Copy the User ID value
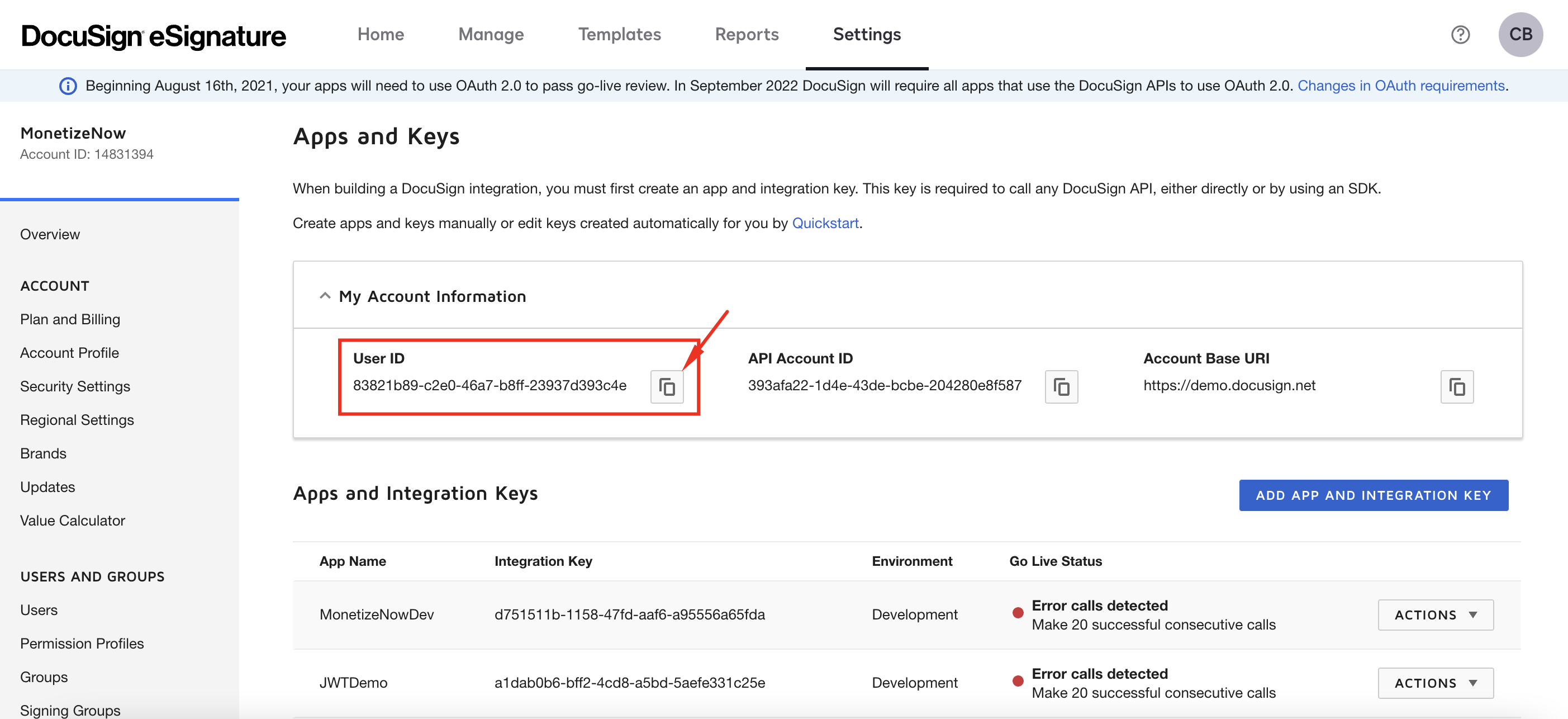The image size is (1568, 719). [667, 386]
